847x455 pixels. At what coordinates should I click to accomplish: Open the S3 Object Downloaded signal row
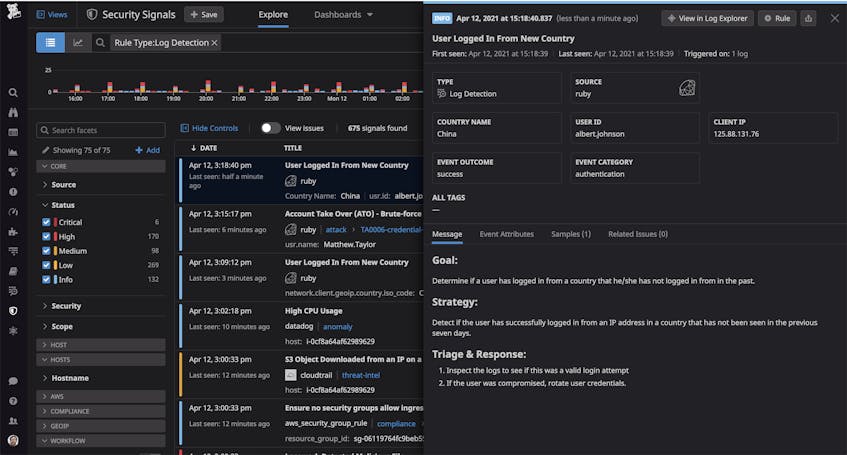(x=301, y=374)
